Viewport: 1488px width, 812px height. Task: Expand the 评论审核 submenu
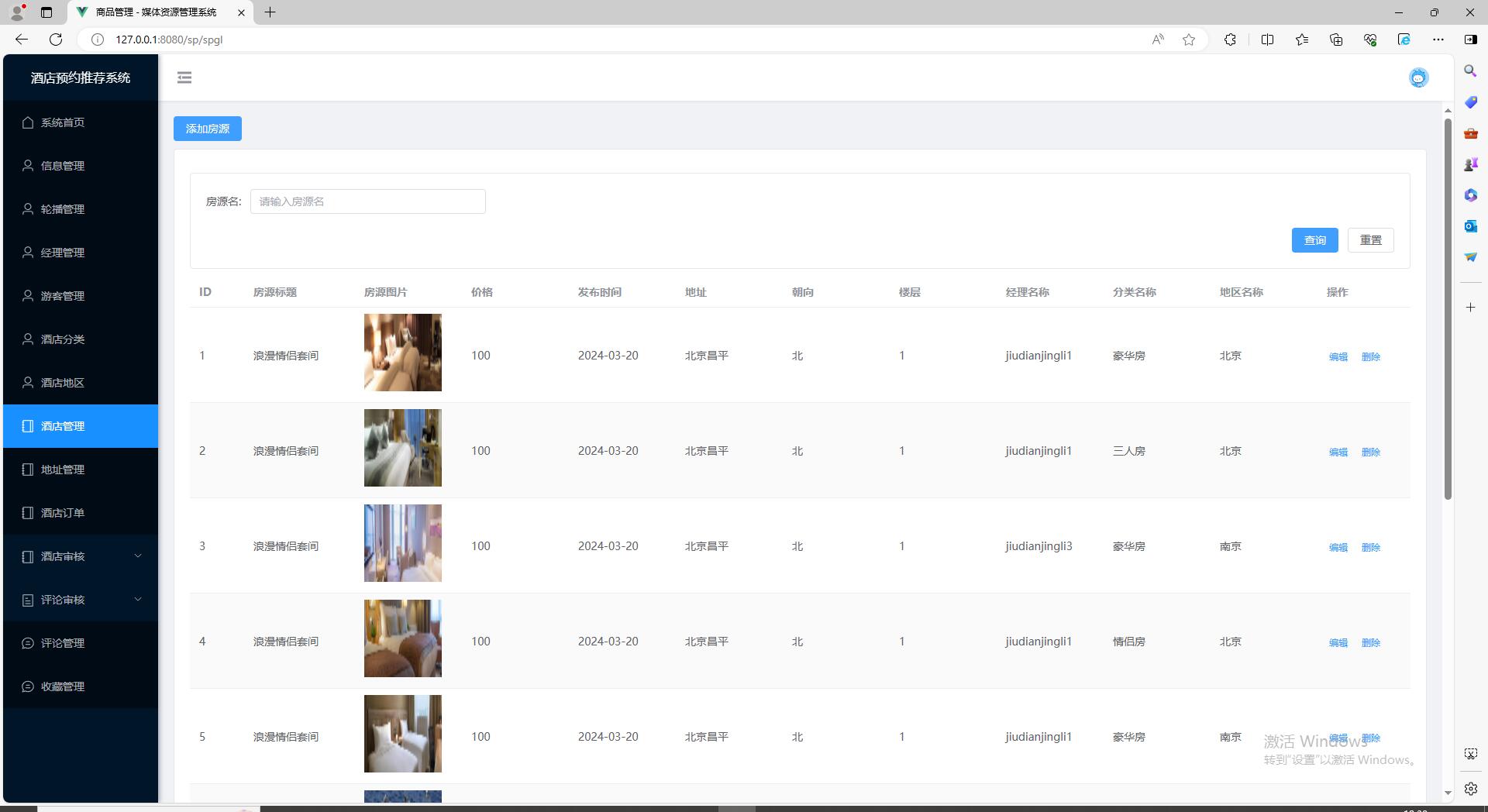(81, 600)
